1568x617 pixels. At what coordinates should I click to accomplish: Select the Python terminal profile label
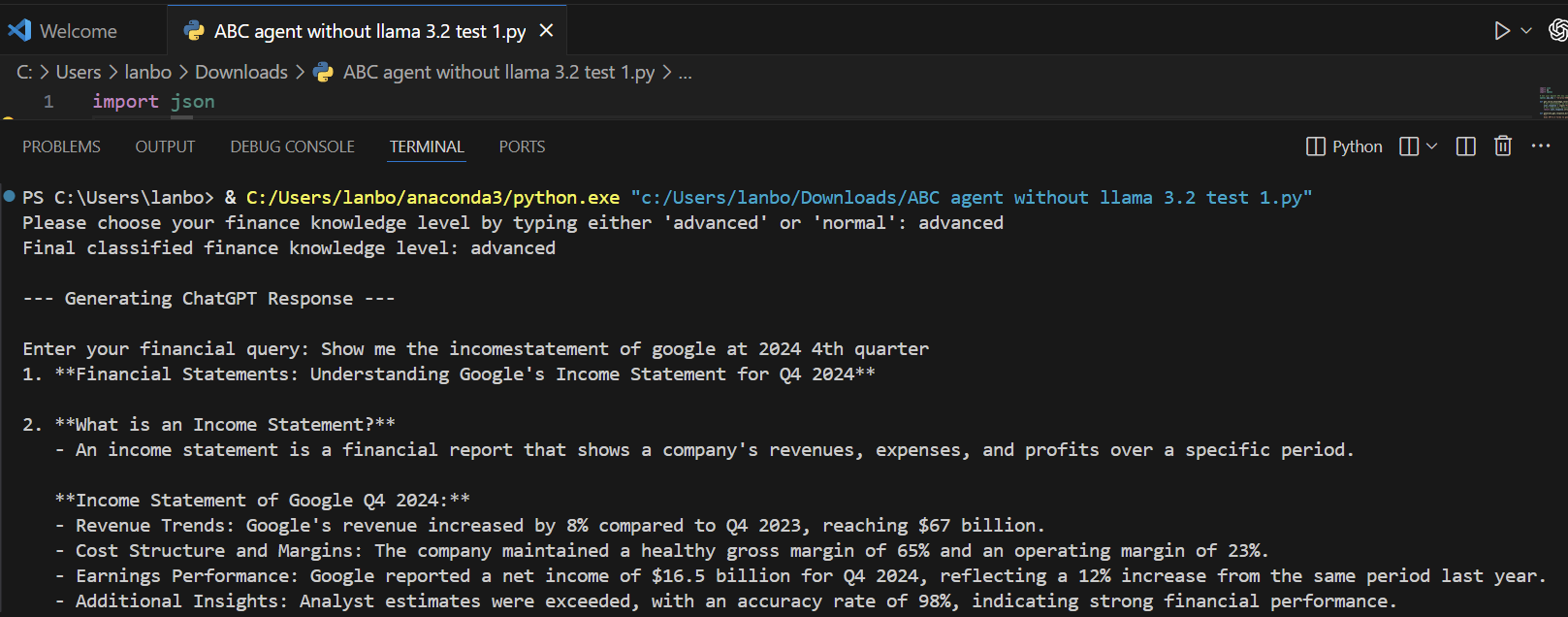point(1357,146)
